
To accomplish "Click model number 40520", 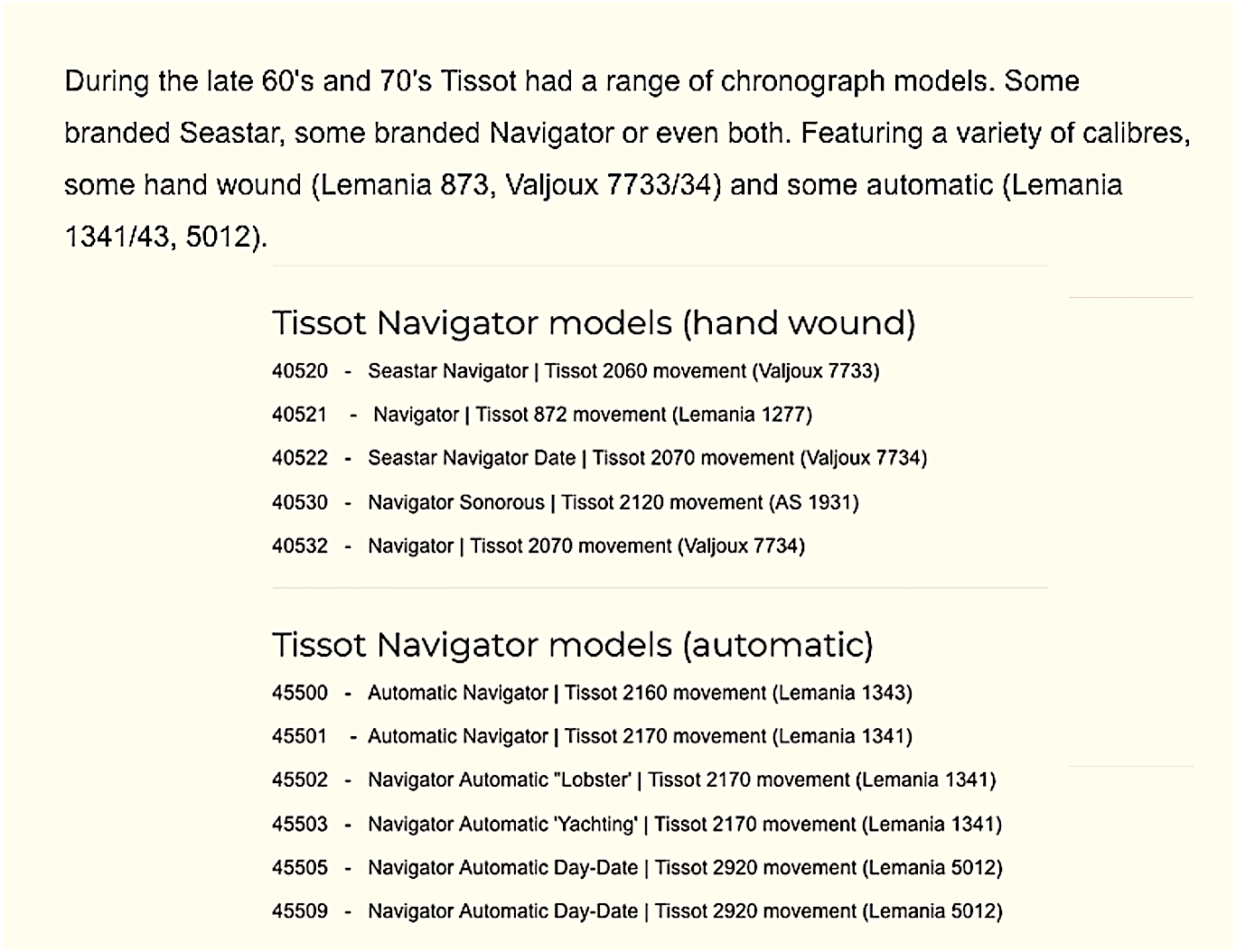I will click(x=299, y=371).
